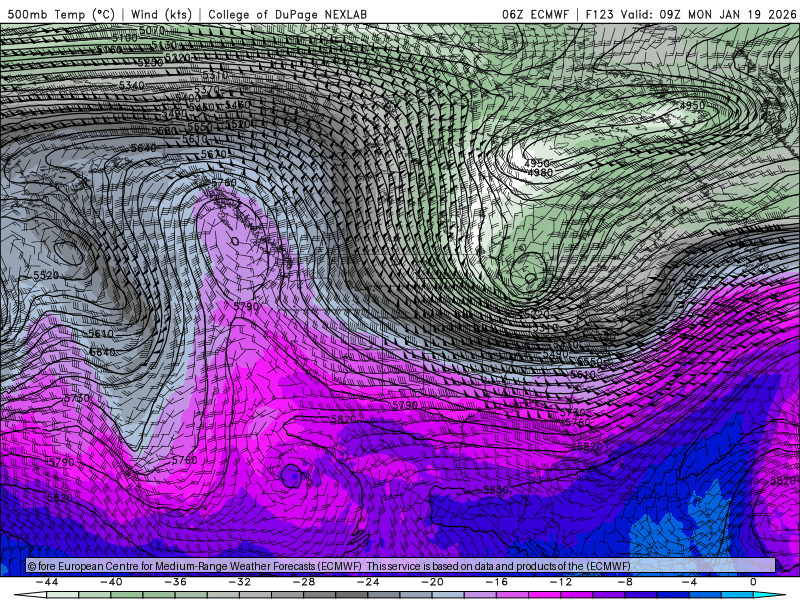Click the 5850 height contour label

click(x=495, y=490)
